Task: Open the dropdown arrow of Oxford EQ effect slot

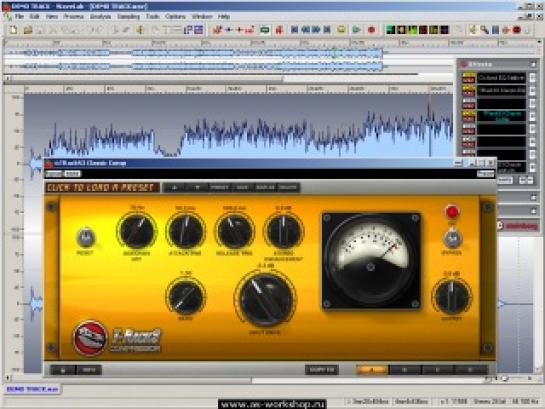Action: pos(532,78)
